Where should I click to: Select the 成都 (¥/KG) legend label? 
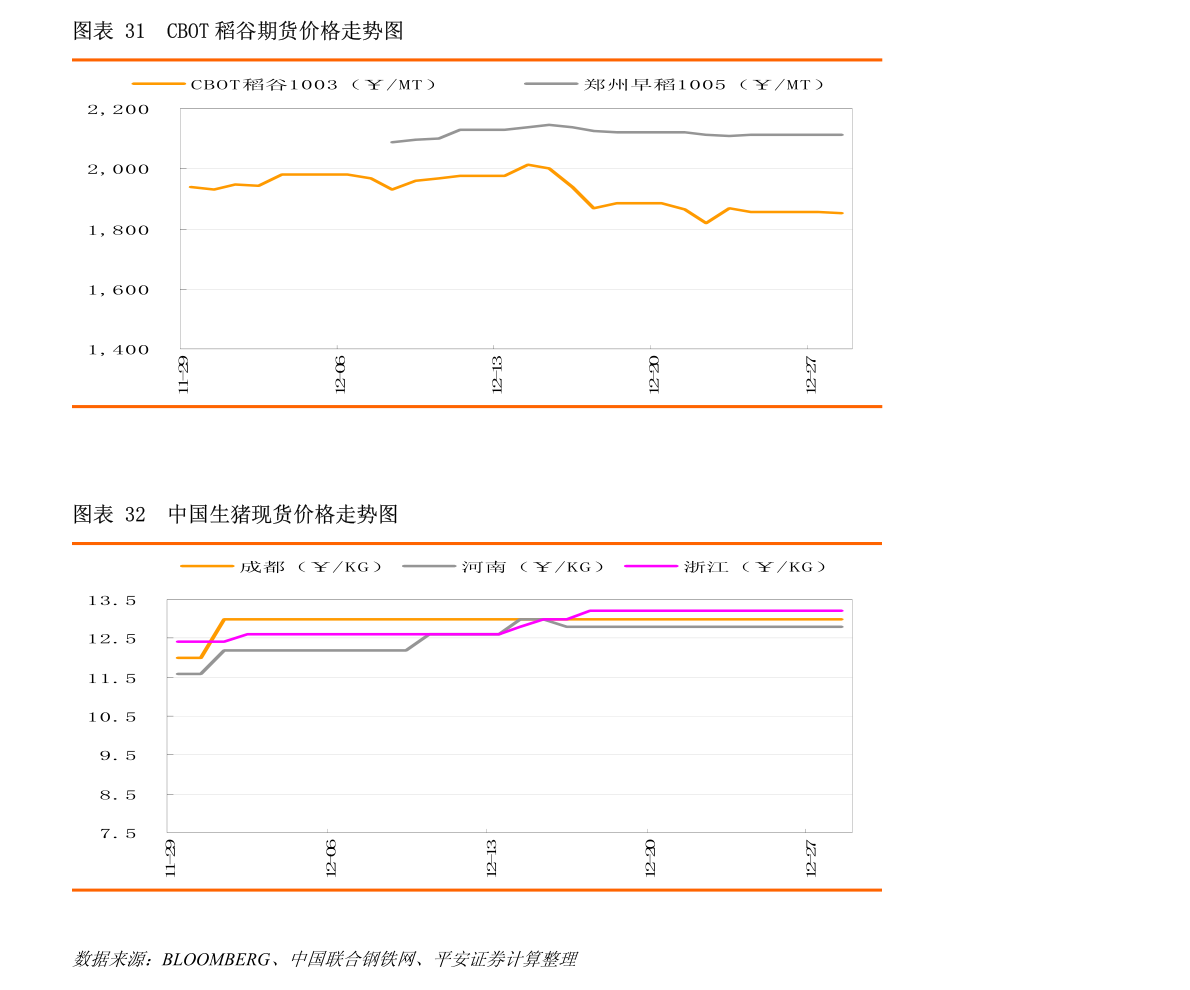[x=311, y=567]
